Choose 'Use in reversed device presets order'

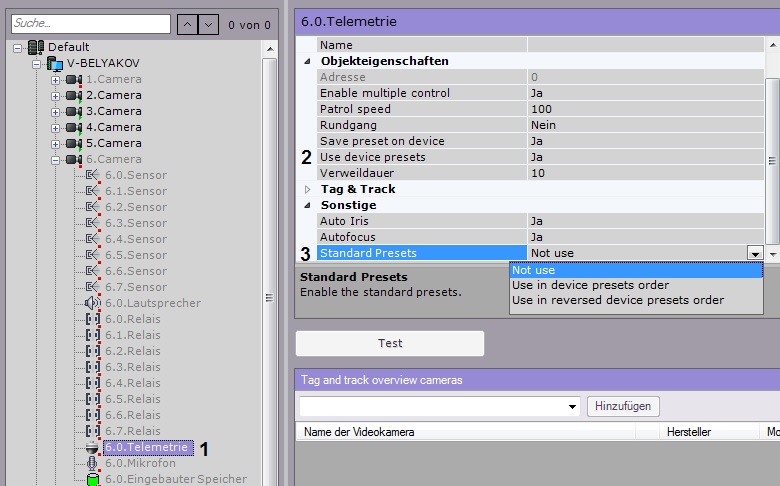click(617, 300)
